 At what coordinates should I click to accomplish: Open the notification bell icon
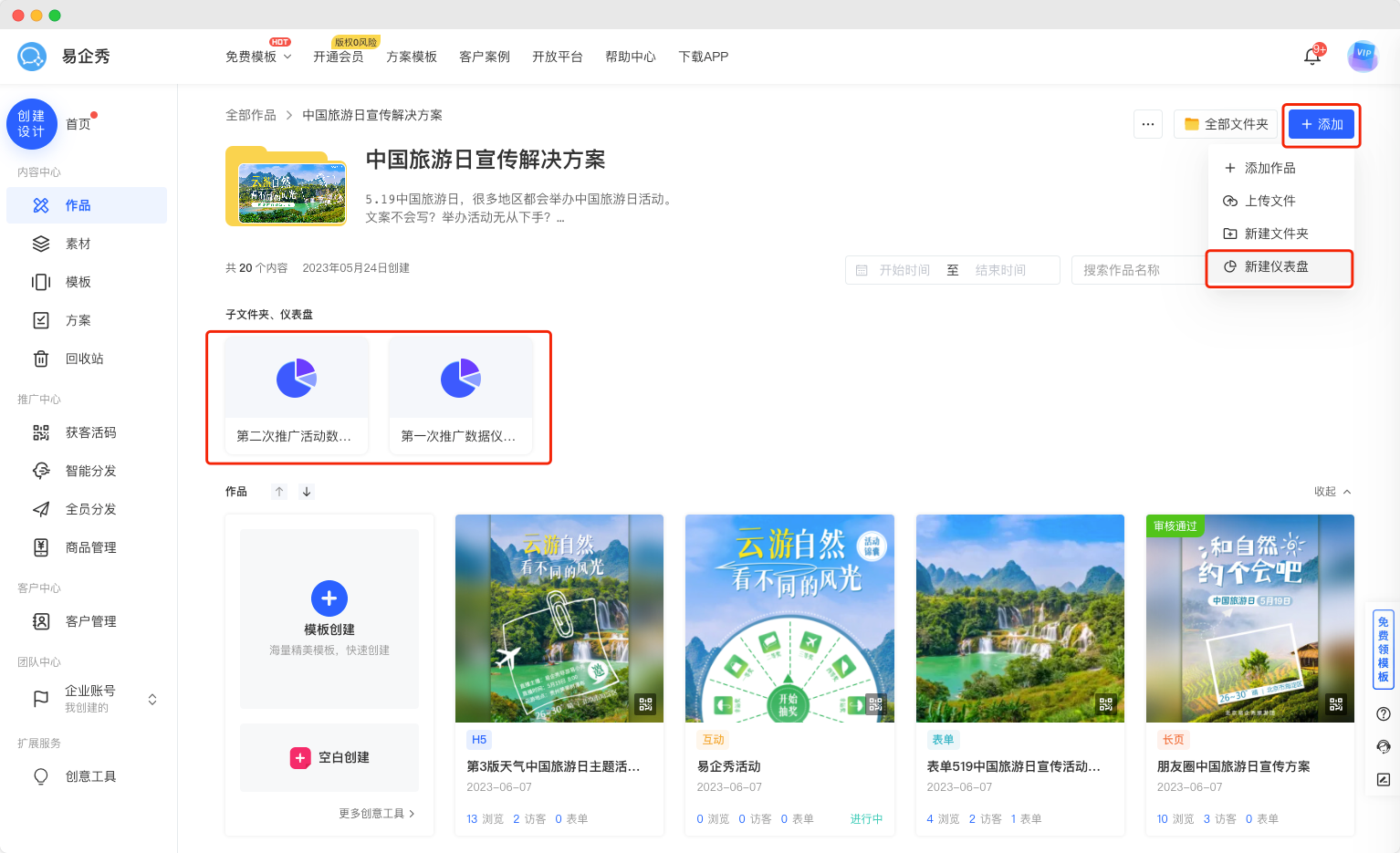click(x=1311, y=57)
